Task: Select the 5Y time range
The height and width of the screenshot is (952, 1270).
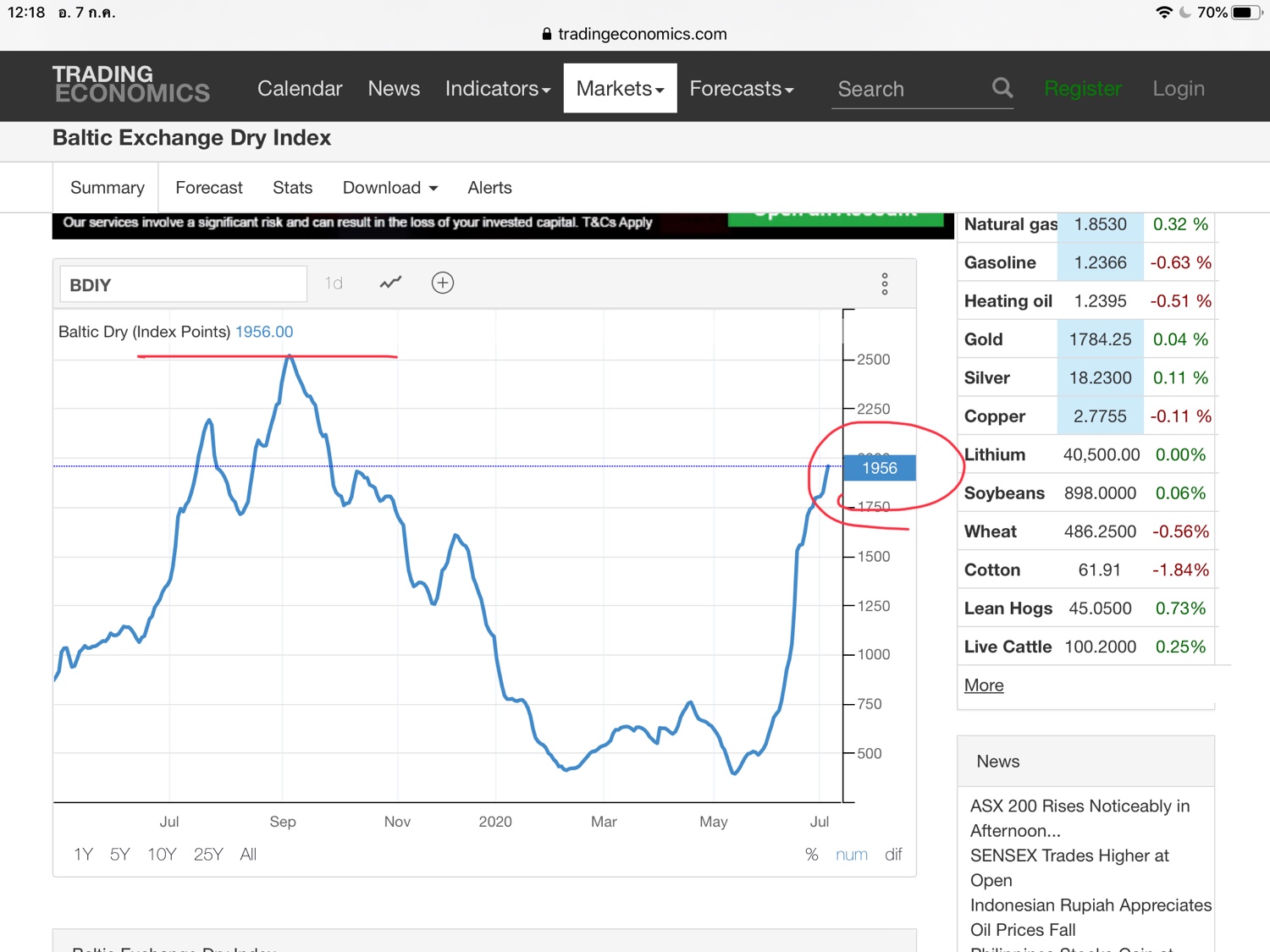Action: (x=119, y=855)
